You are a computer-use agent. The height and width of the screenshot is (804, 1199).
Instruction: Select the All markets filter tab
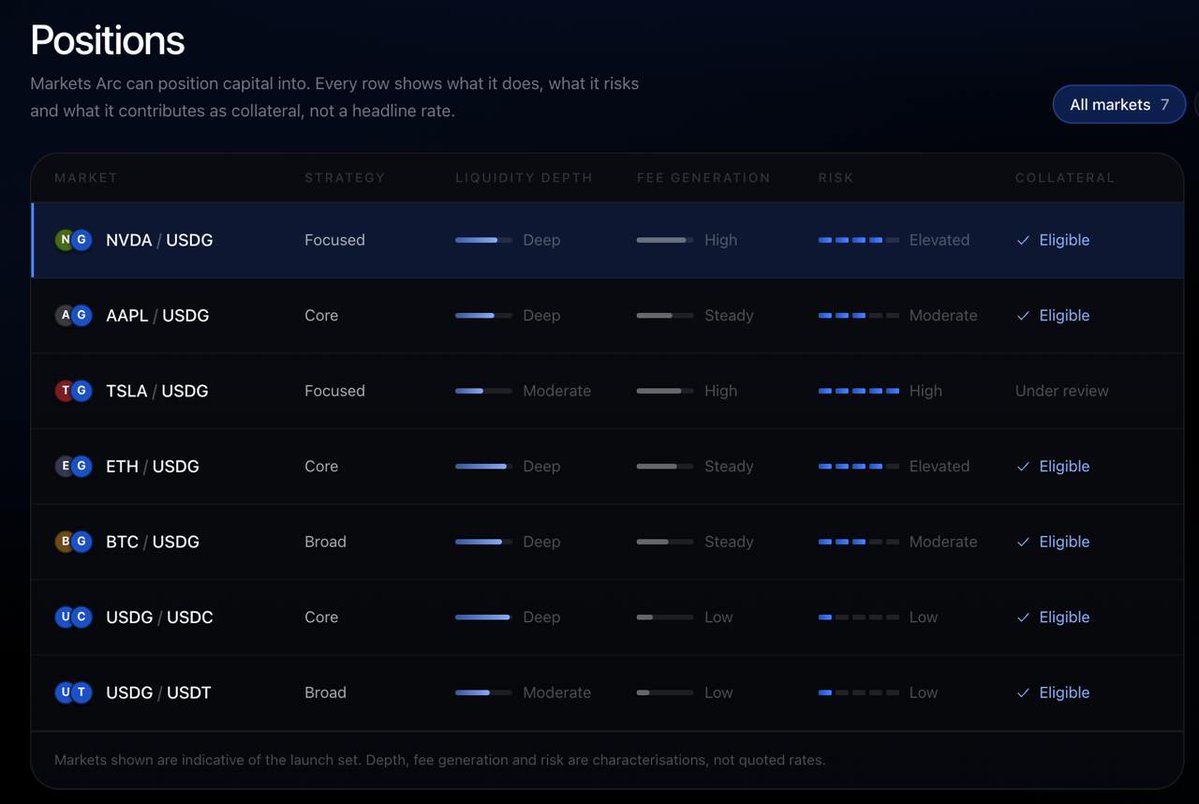tap(1119, 104)
